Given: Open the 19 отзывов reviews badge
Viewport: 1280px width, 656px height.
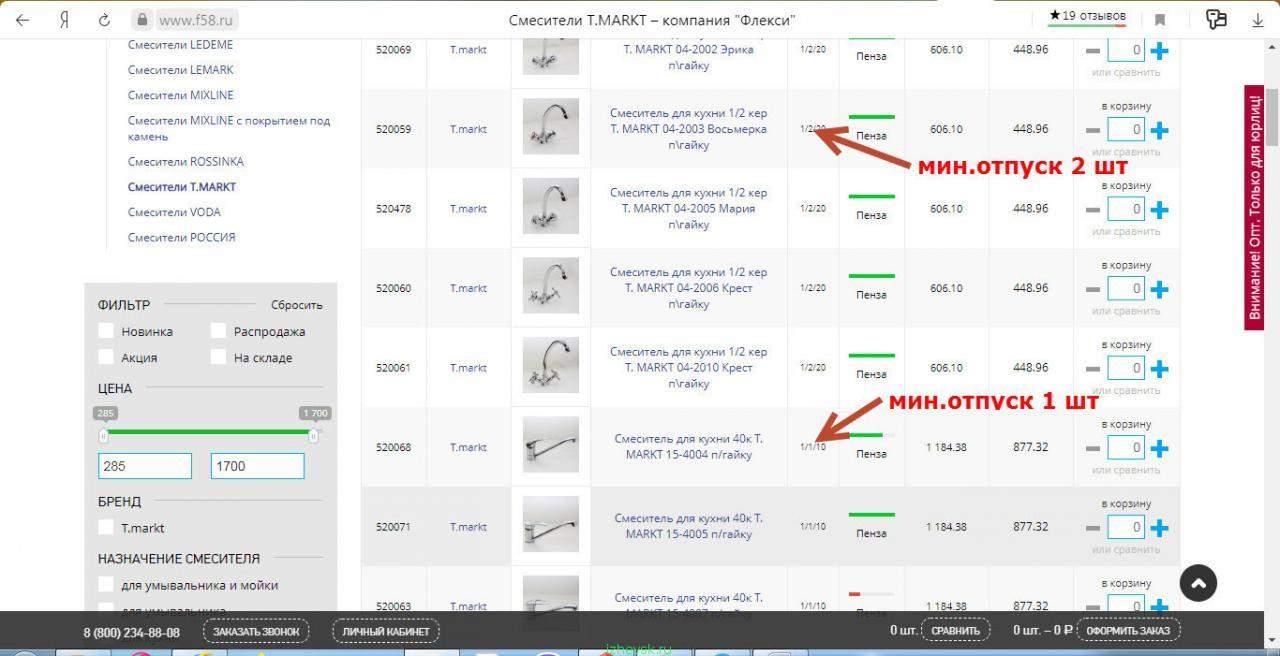Looking at the screenshot, I should (1087, 17).
